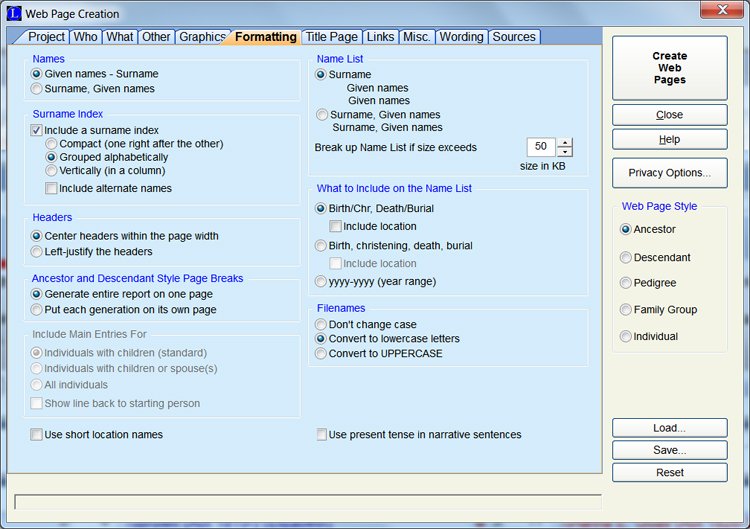
Task: Open the Who tab
Action: (x=86, y=37)
